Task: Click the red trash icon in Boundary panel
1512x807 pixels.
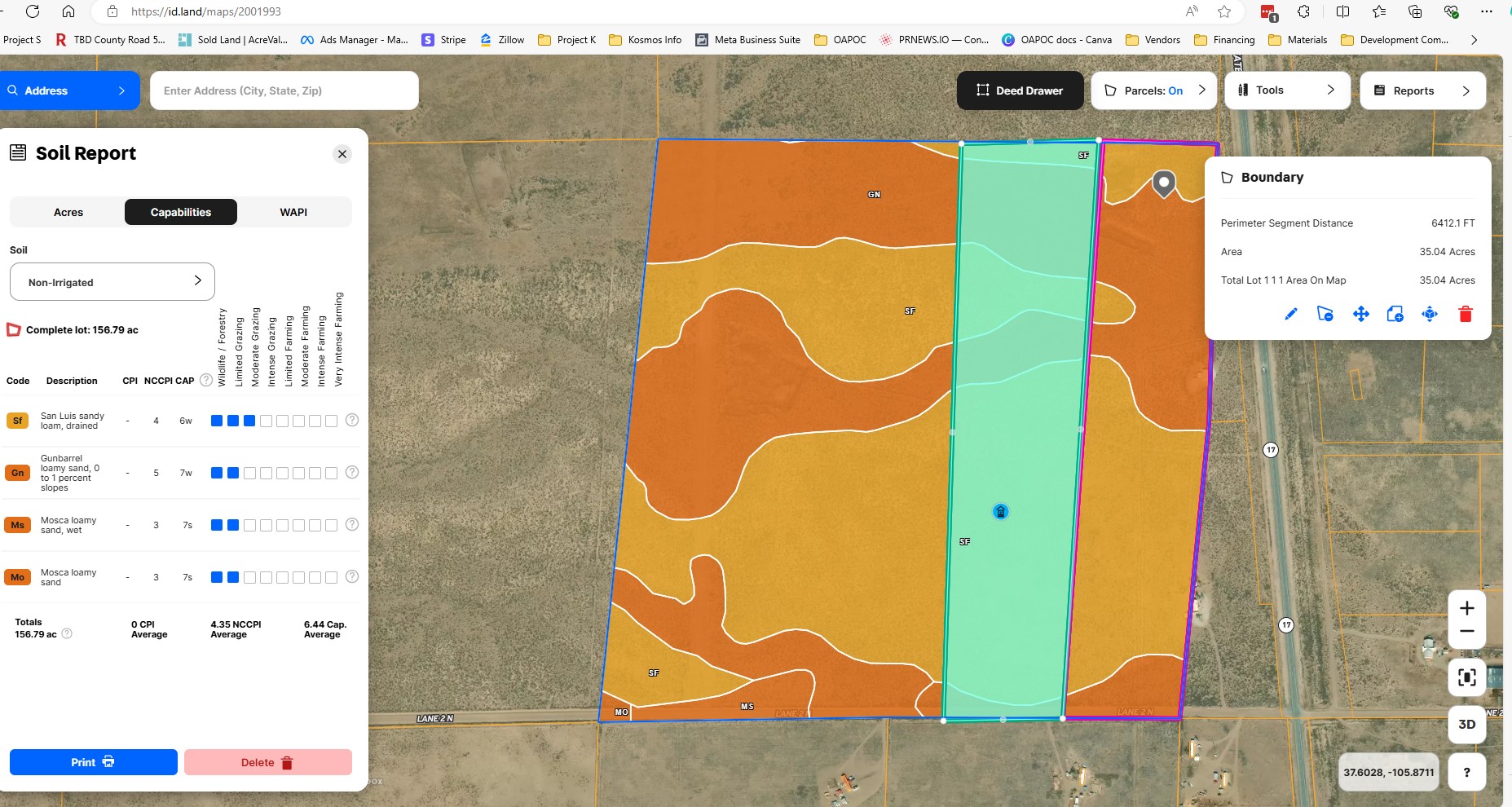Action: tap(1465, 314)
